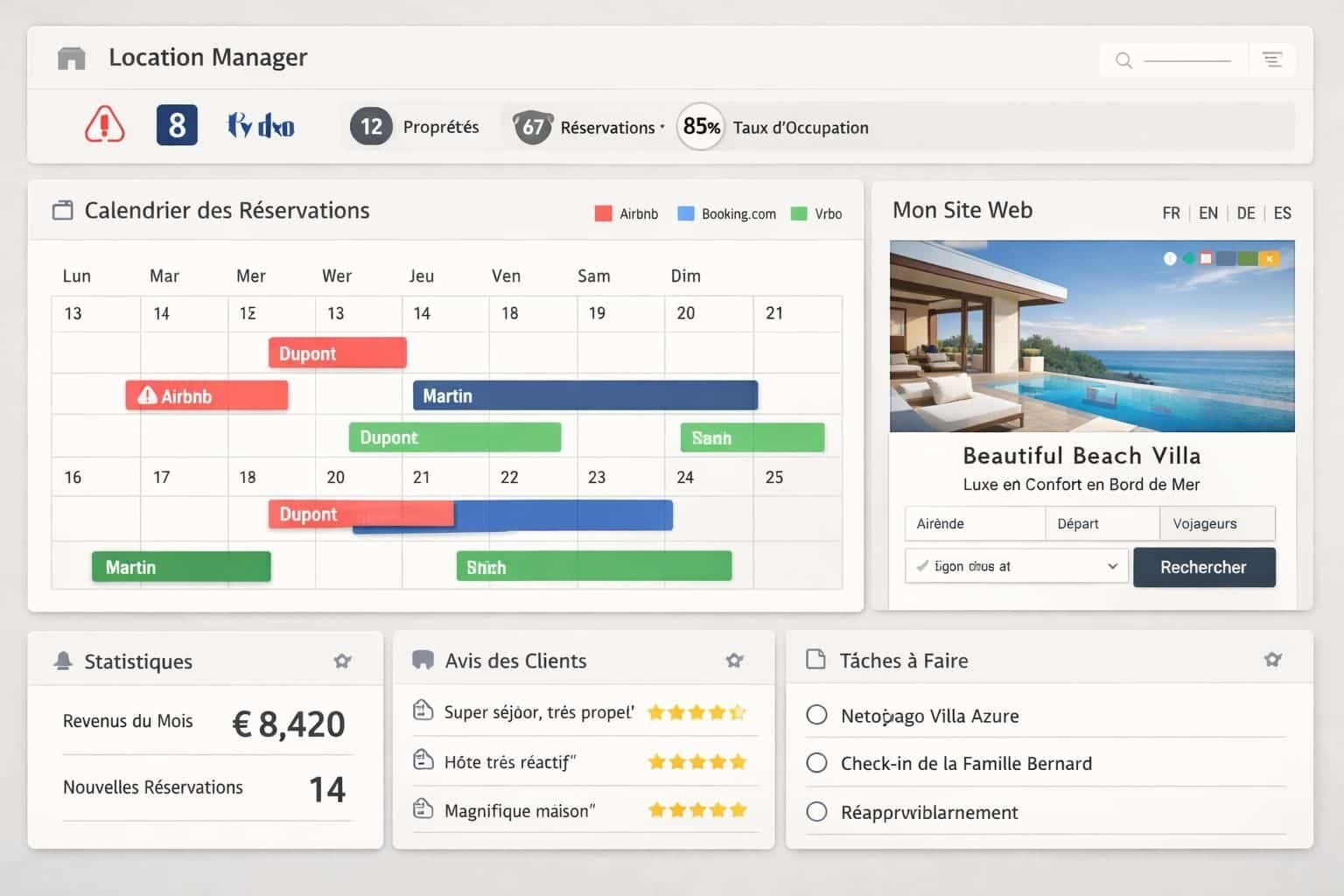Open the notification badge showing 8
This screenshot has height=896, width=1344.
(x=177, y=124)
